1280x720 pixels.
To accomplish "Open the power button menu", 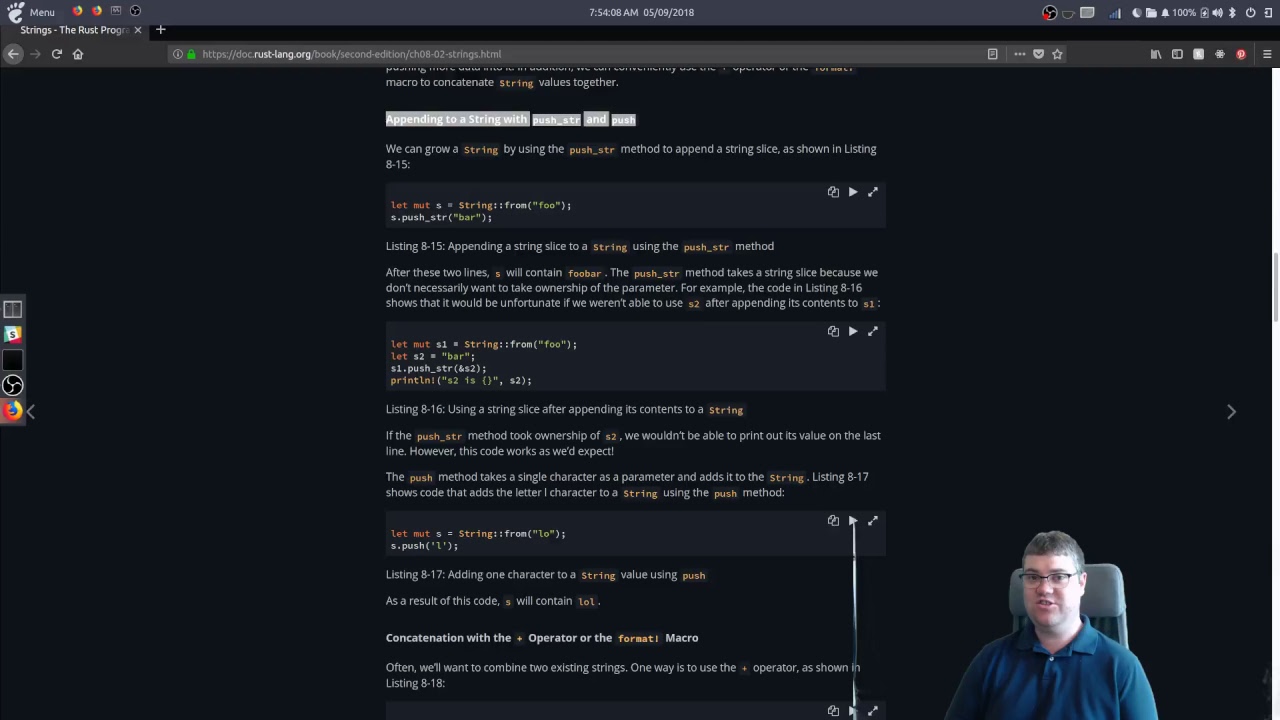I will click(1250, 13).
